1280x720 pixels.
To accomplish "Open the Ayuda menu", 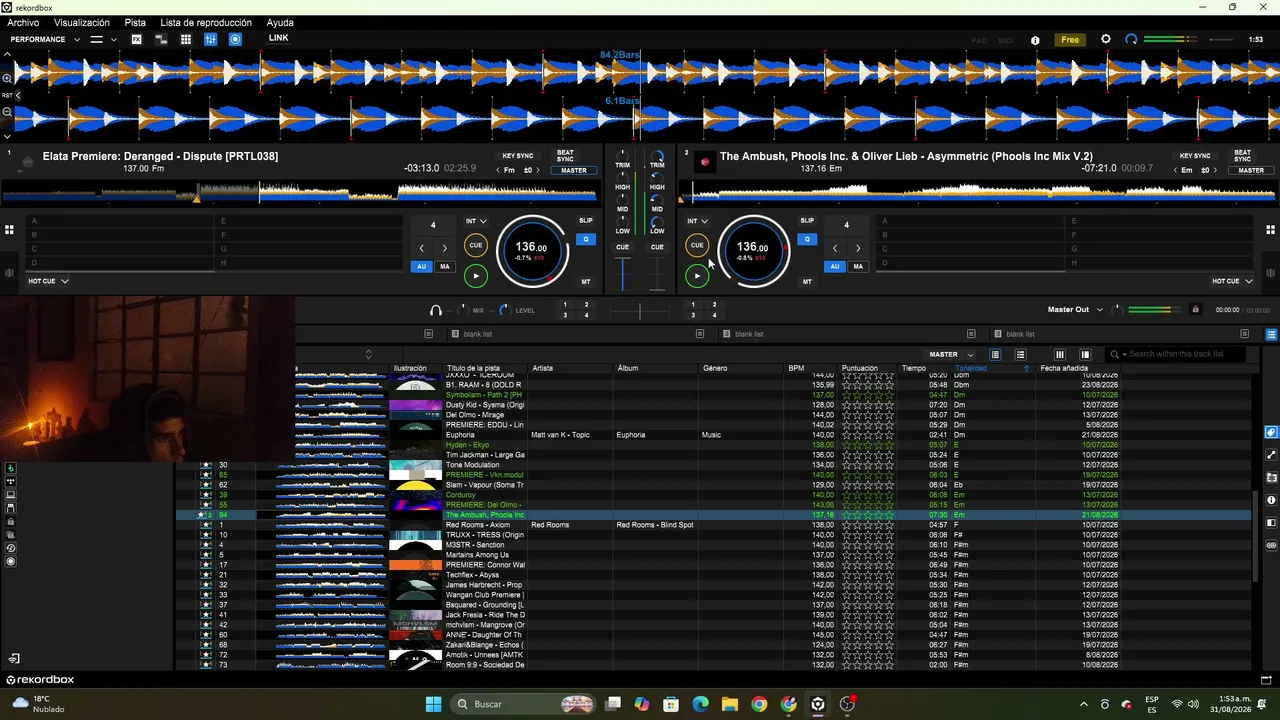I will click(x=280, y=22).
